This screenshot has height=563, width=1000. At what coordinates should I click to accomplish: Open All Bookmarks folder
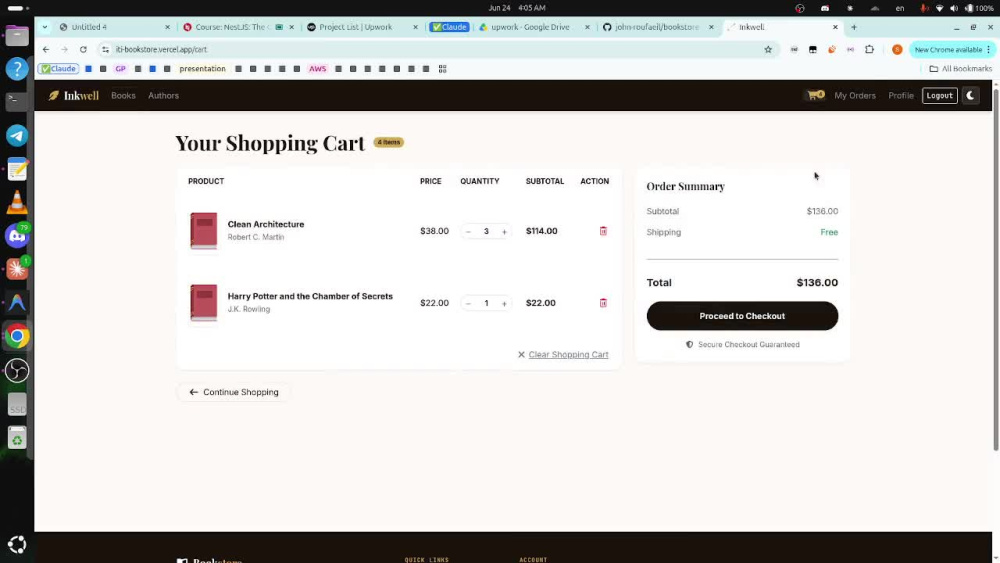pos(960,68)
